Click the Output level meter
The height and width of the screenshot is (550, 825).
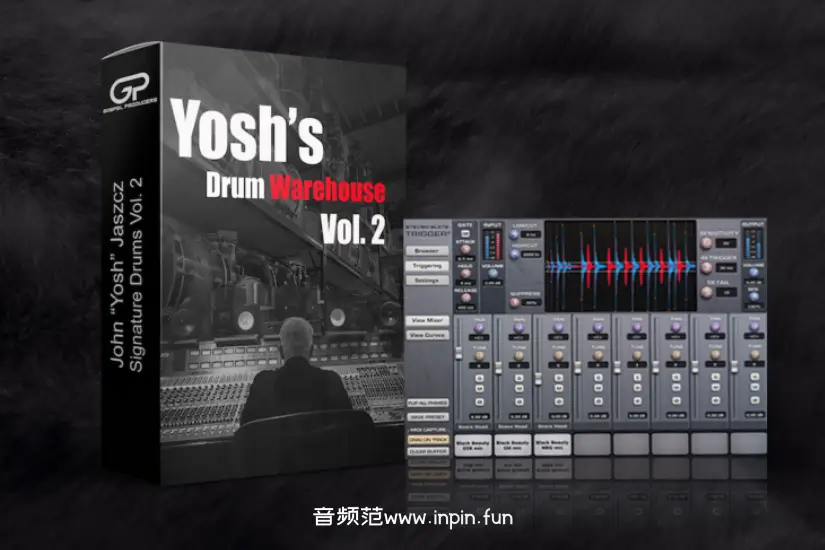pyautogui.click(x=753, y=244)
